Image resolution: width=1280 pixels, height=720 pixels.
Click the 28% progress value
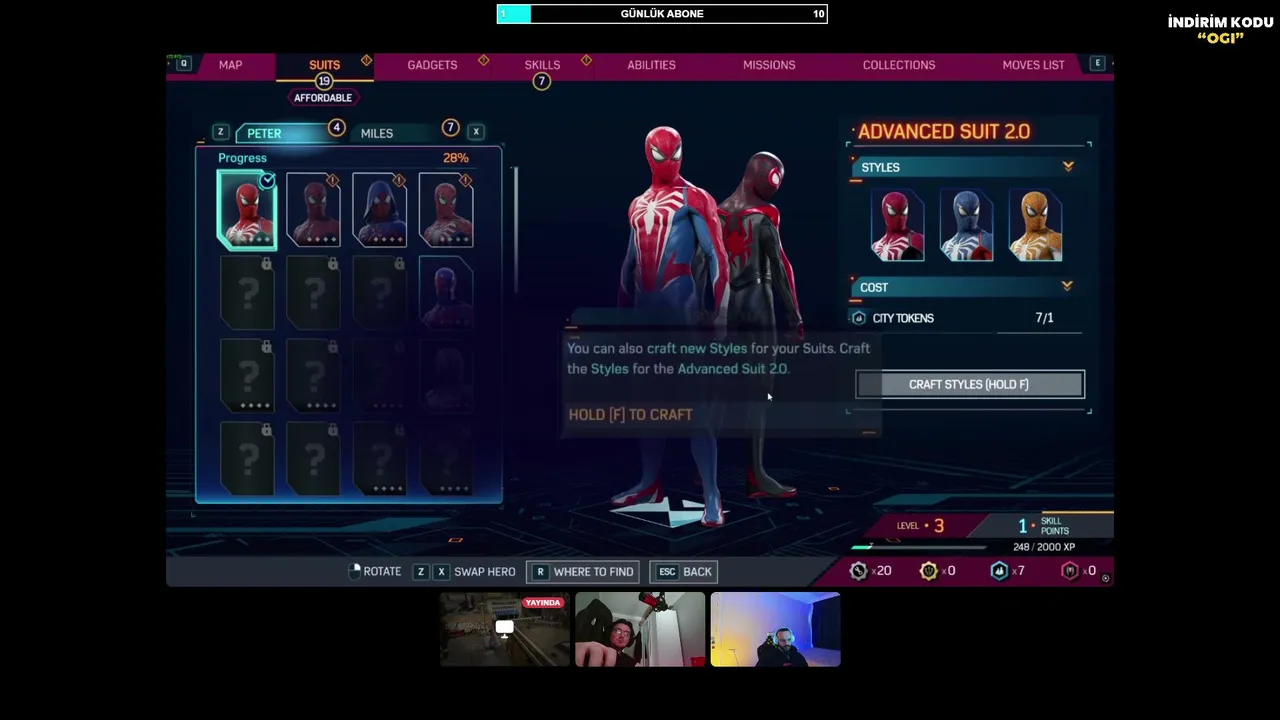click(x=455, y=158)
